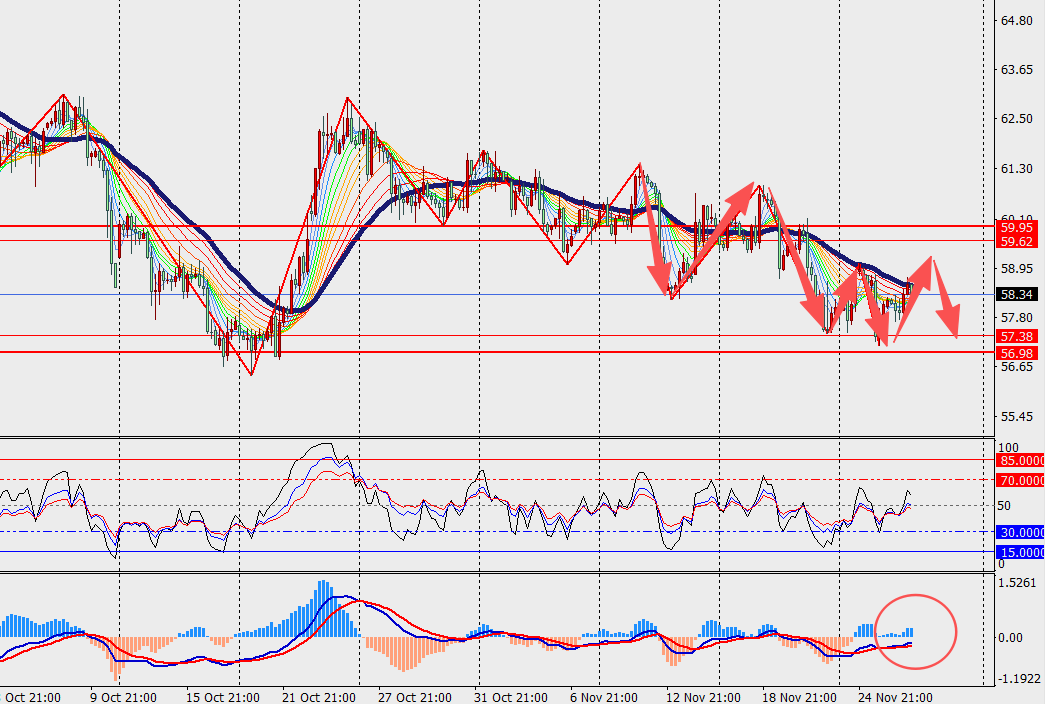Click the 6 Nov 21:00 time axis label

(x=602, y=697)
